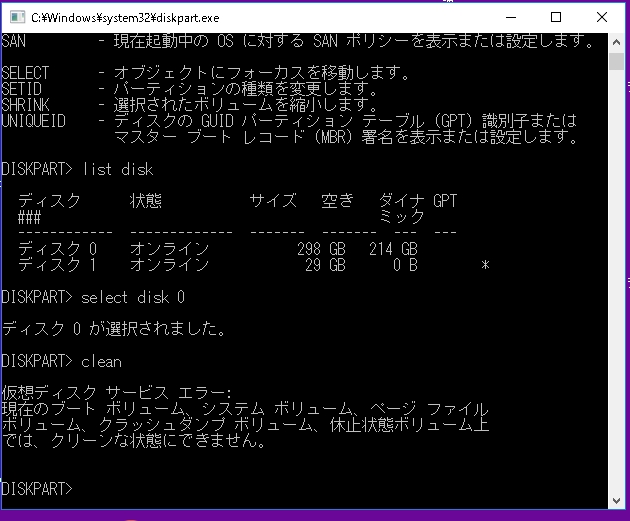
Task: Click the GPT asterisk for disk 1
Action: (x=485, y=265)
